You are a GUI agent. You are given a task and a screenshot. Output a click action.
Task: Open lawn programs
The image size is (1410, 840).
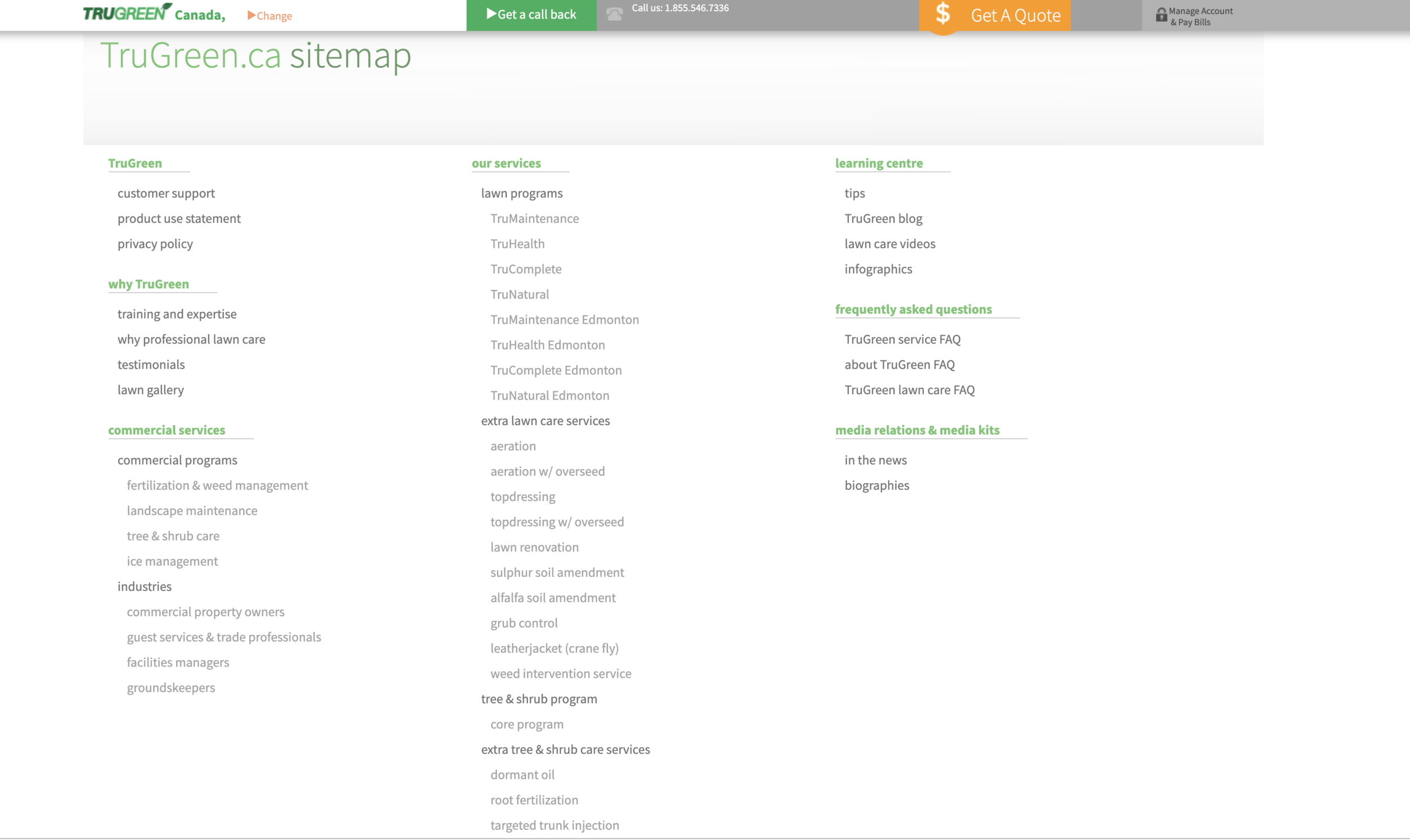[x=522, y=193]
